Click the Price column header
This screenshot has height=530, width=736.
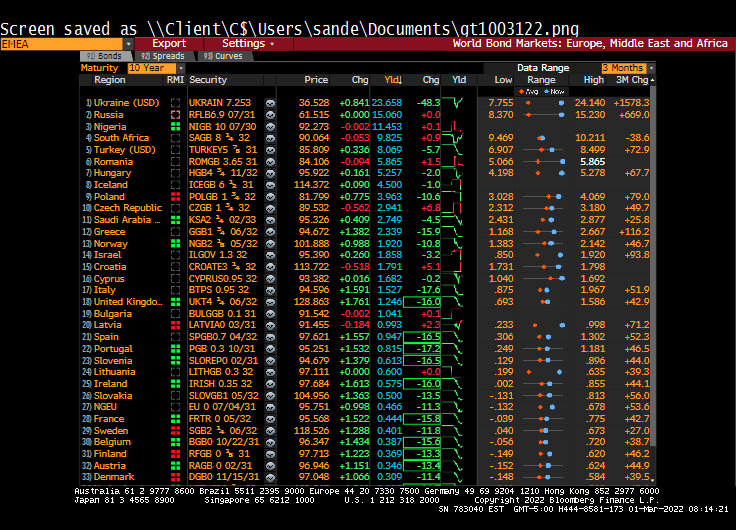(x=316, y=79)
